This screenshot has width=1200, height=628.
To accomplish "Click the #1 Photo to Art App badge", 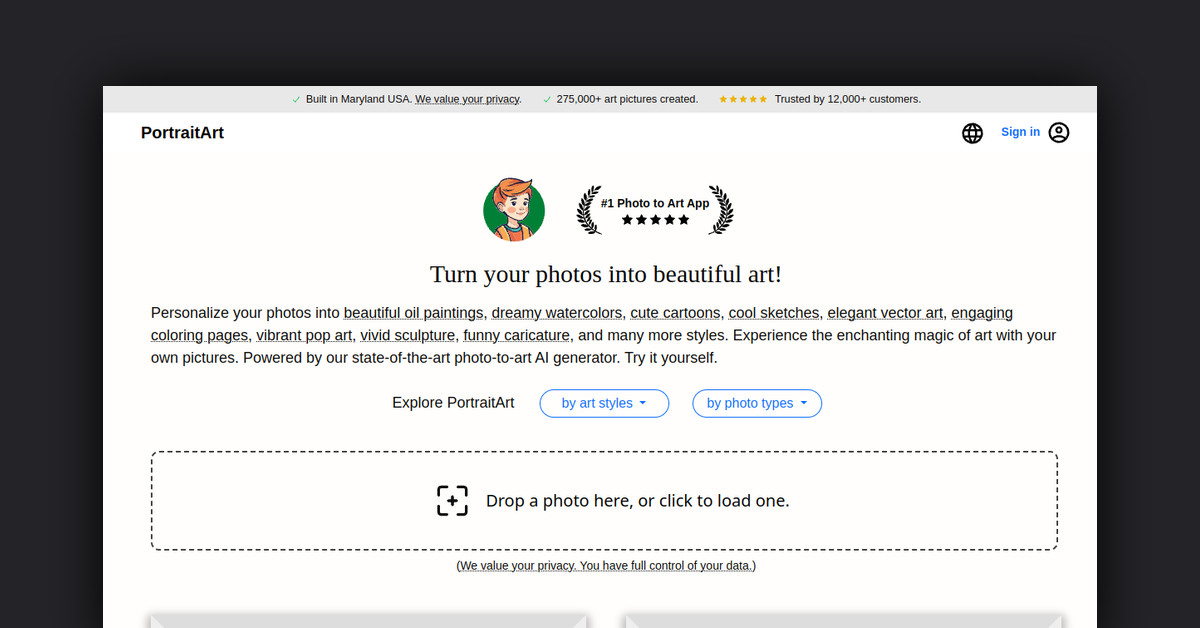I will [655, 203].
